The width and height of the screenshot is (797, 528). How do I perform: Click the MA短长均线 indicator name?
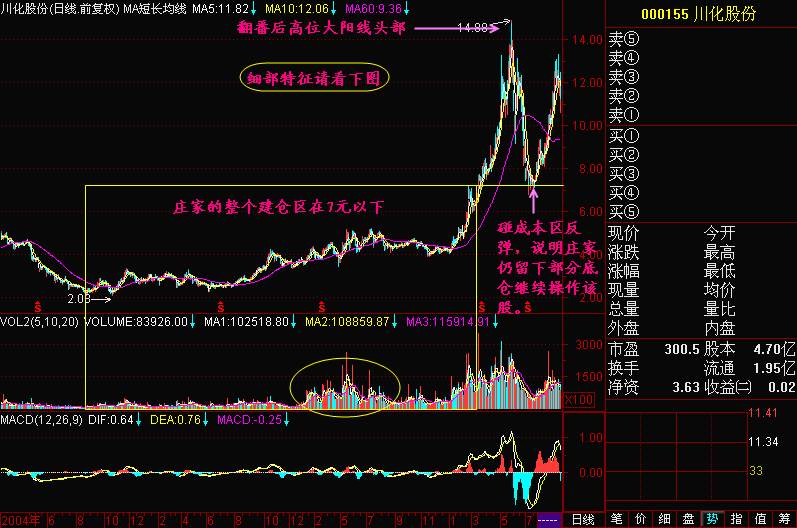153,8
